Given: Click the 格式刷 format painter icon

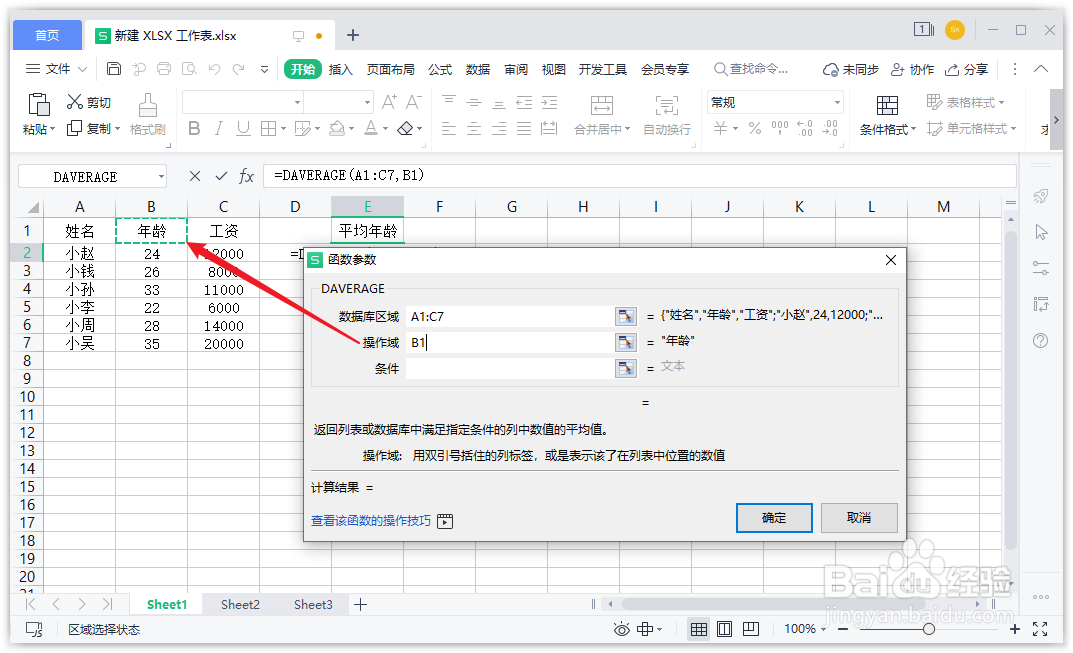Looking at the screenshot, I should (x=148, y=110).
